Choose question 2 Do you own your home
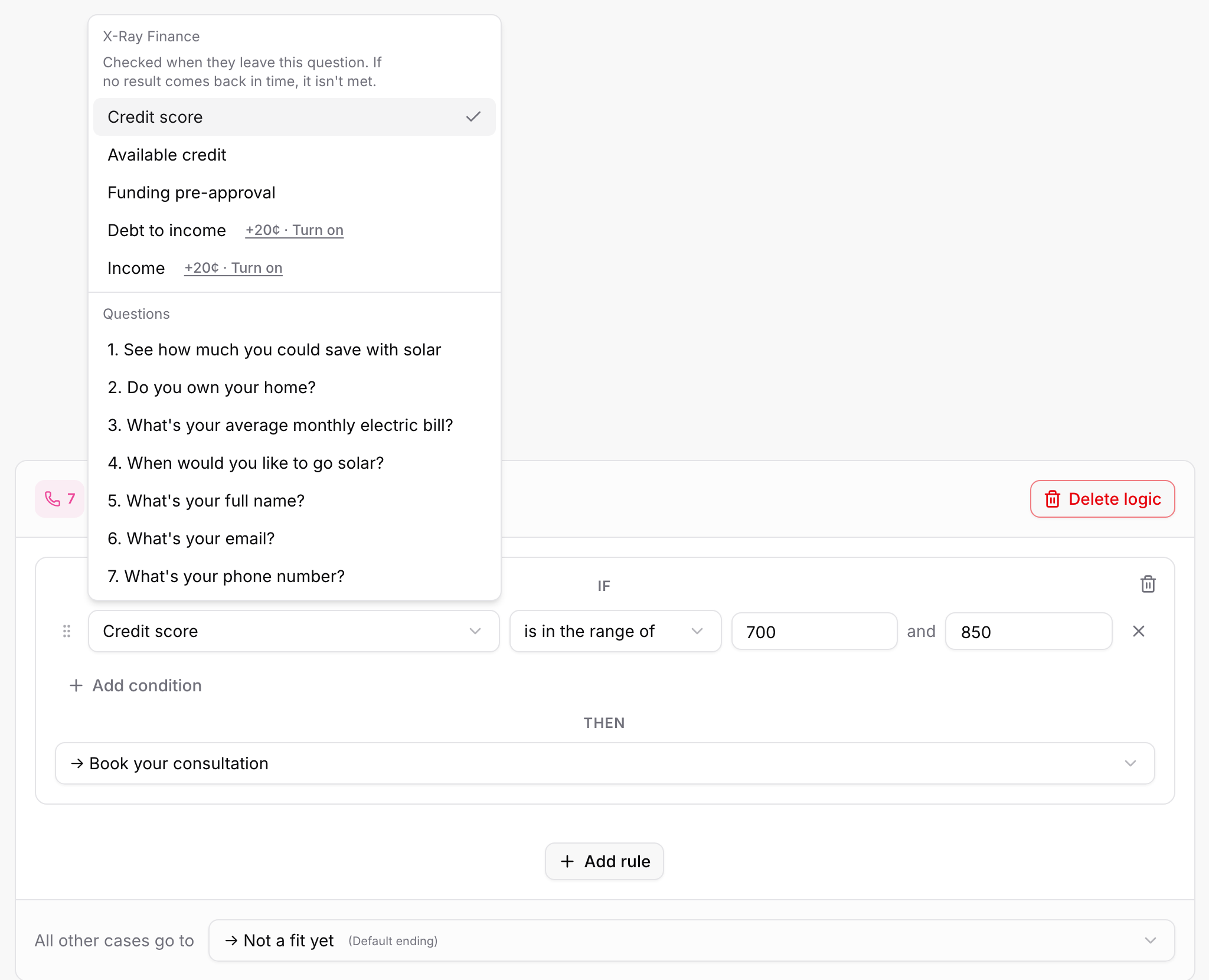The height and width of the screenshot is (980, 1209). (x=294, y=387)
